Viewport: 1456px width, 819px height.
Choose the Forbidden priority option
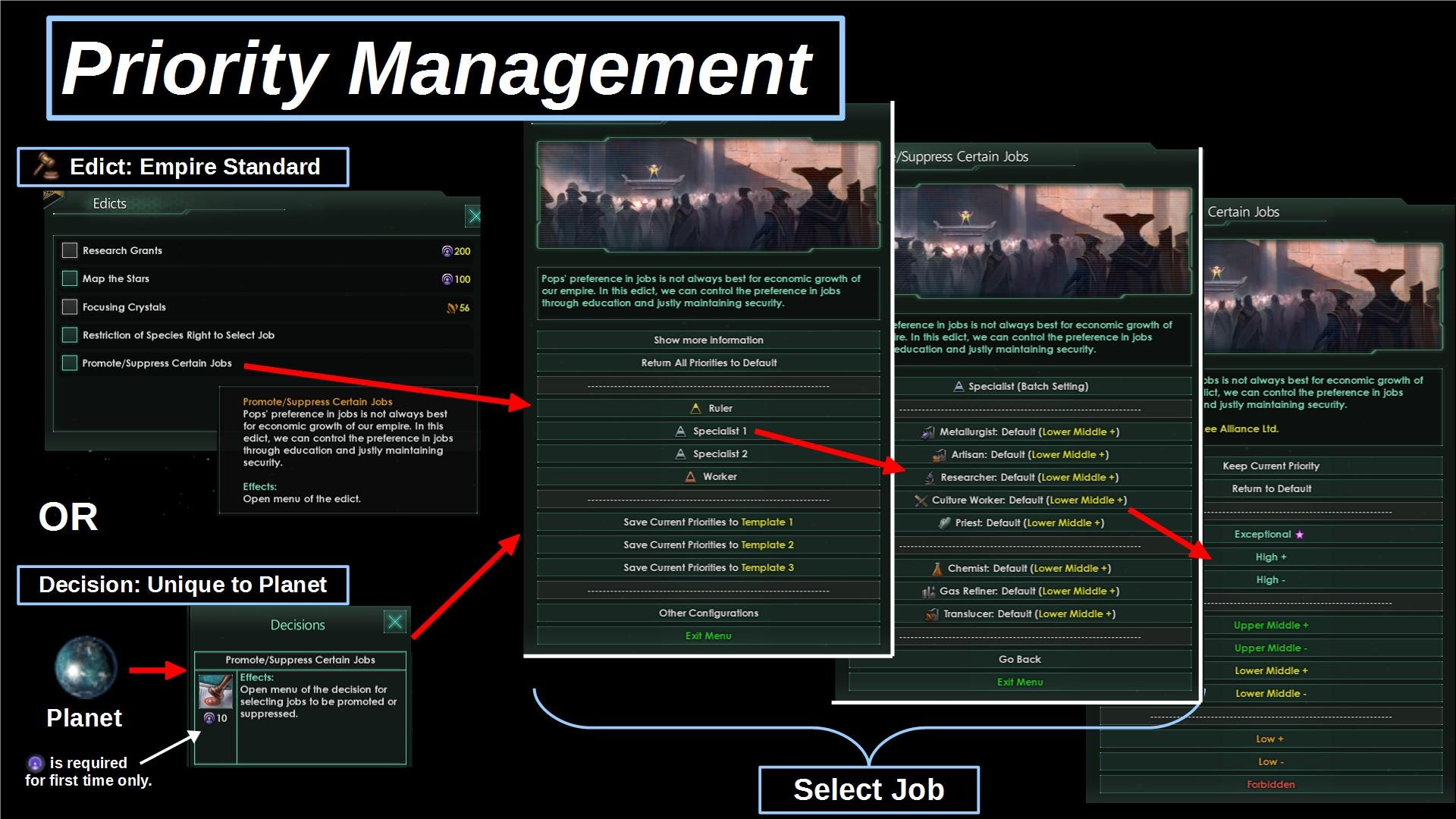pyautogui.click(x=1270, y=785)
